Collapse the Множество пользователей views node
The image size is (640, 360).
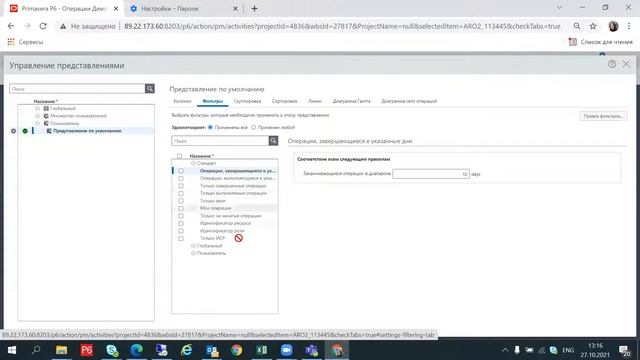tap(38, 116)
